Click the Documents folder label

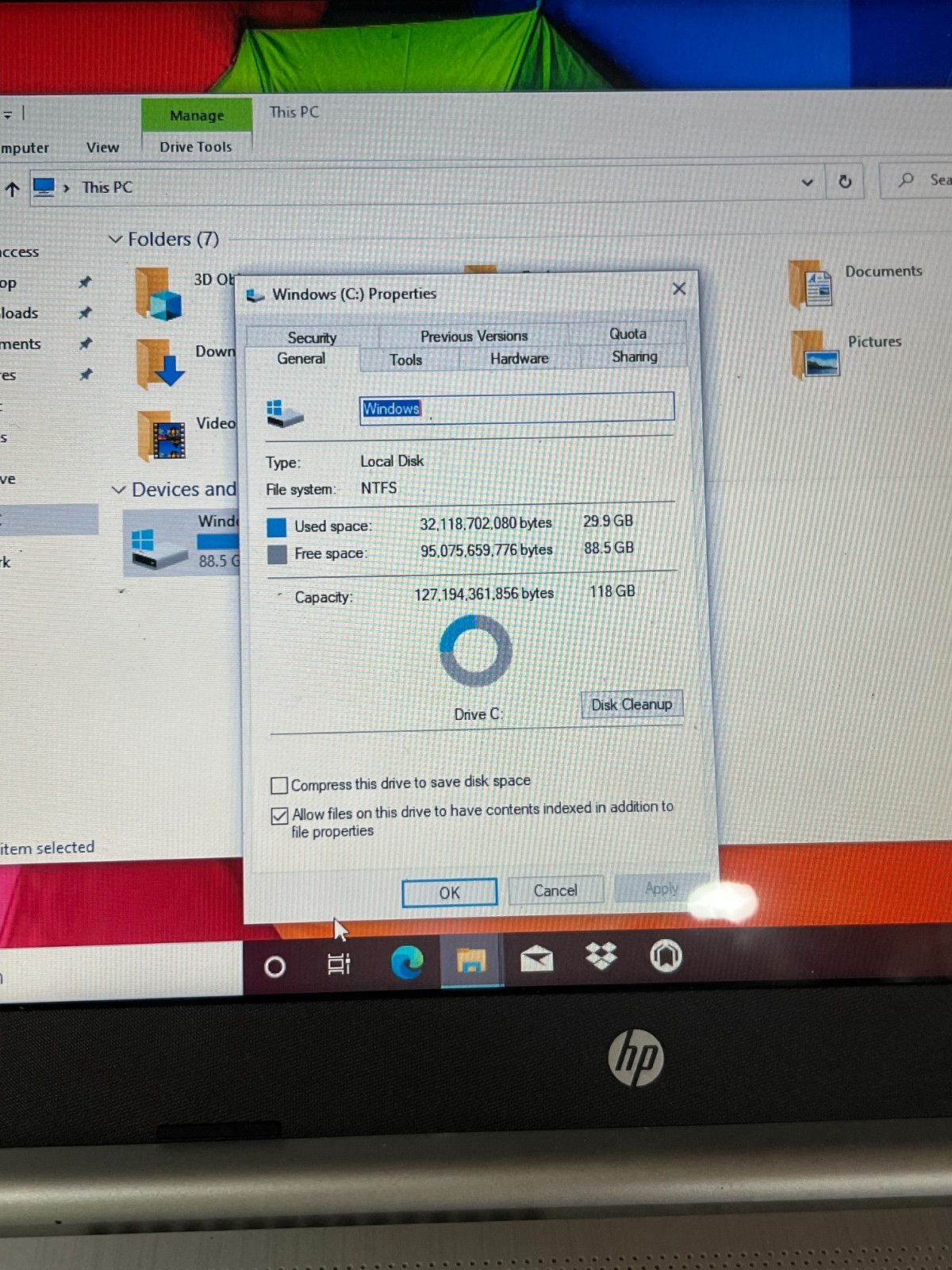click(x=884, y=271)
